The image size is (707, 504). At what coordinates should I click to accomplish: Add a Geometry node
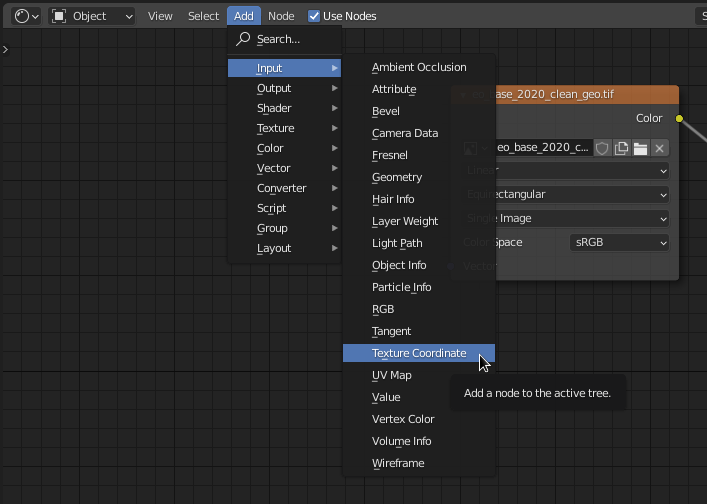[419, 177]
